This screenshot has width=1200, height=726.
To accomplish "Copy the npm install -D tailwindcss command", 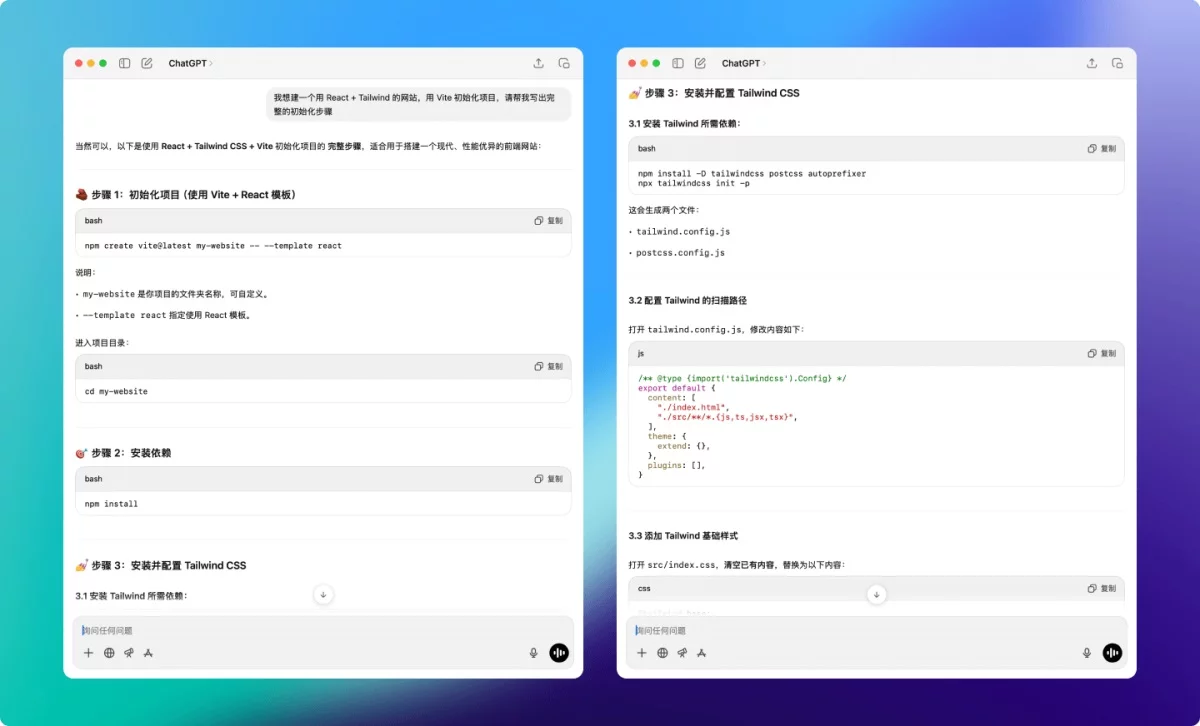I will pyautogui.click(x=1101, y=149).
